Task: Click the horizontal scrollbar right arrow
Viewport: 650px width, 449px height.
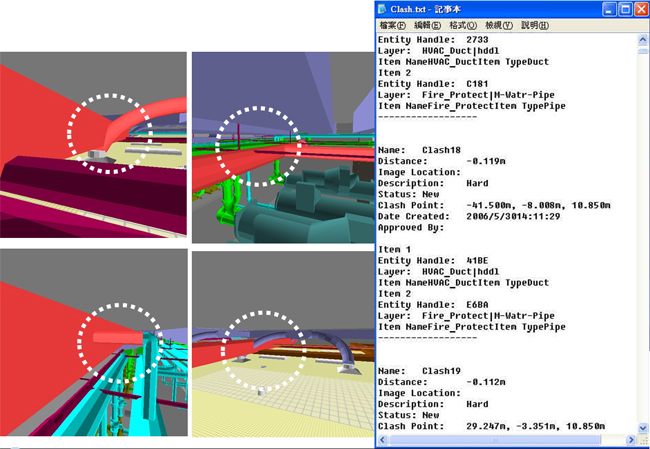Action: 631,439
